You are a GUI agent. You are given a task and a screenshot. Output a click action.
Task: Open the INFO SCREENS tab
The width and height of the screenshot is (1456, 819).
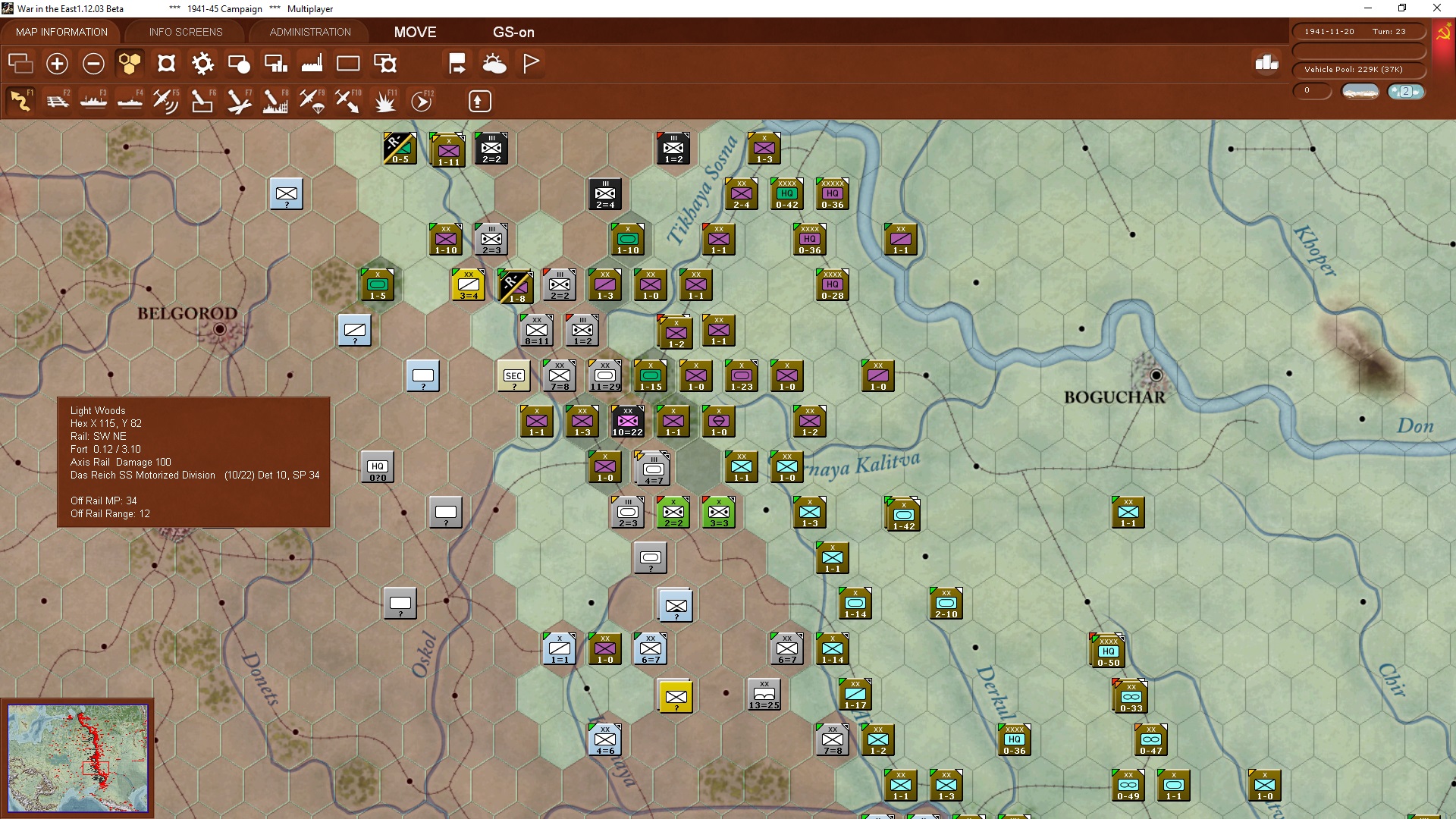(x=186, y=32)
